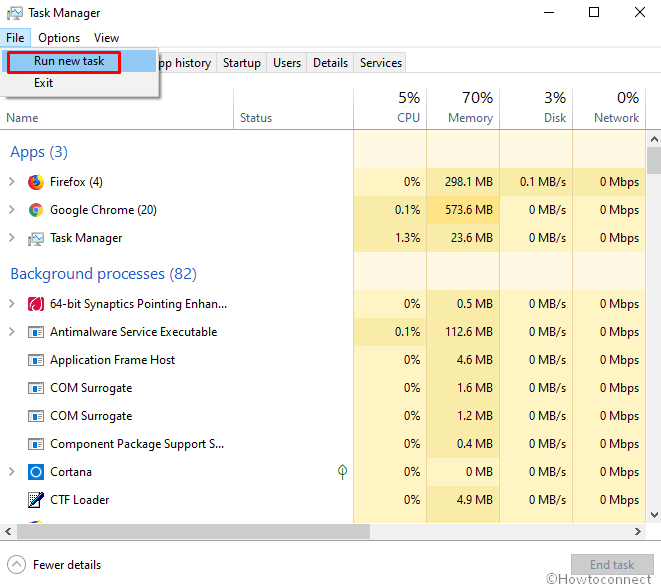Click the vertical scrollbar down arrow

(x=654, y=515)
